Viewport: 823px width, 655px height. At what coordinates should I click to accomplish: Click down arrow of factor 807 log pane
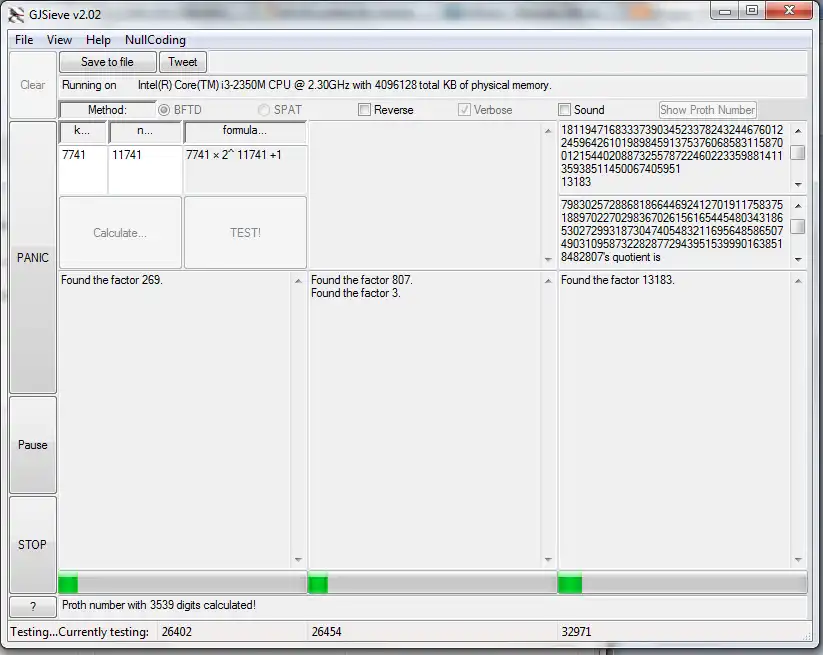pyautogui.click(x=548, y=560)
